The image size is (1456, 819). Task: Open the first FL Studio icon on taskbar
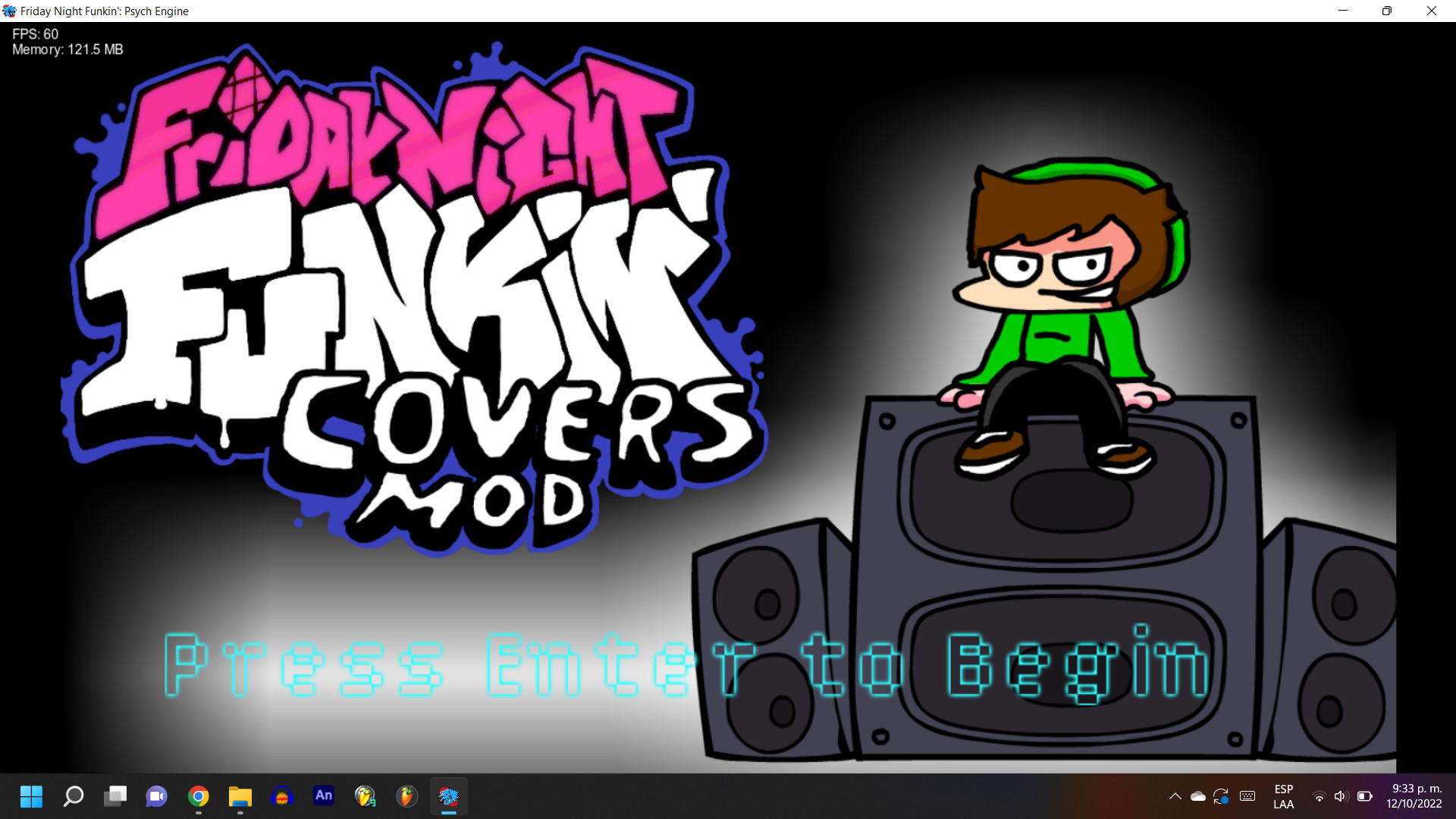pos(366,796)
